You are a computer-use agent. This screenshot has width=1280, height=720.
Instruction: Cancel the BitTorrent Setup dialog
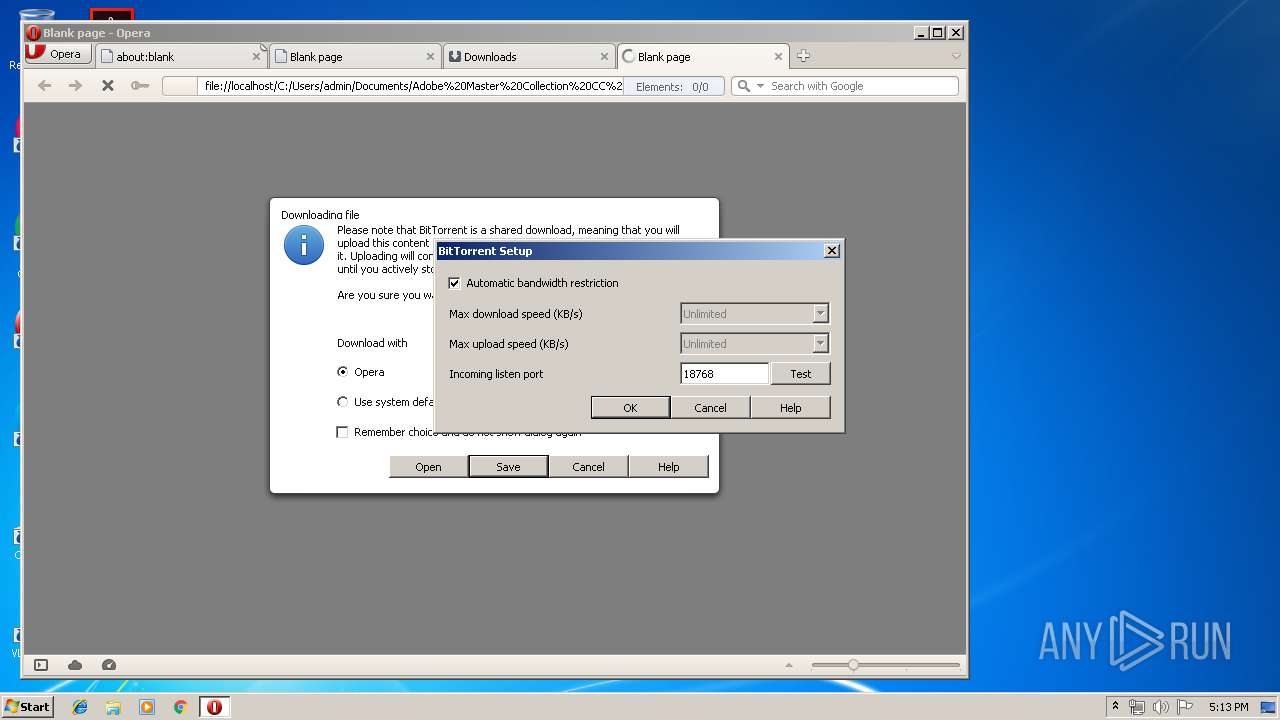click(710, 407)
